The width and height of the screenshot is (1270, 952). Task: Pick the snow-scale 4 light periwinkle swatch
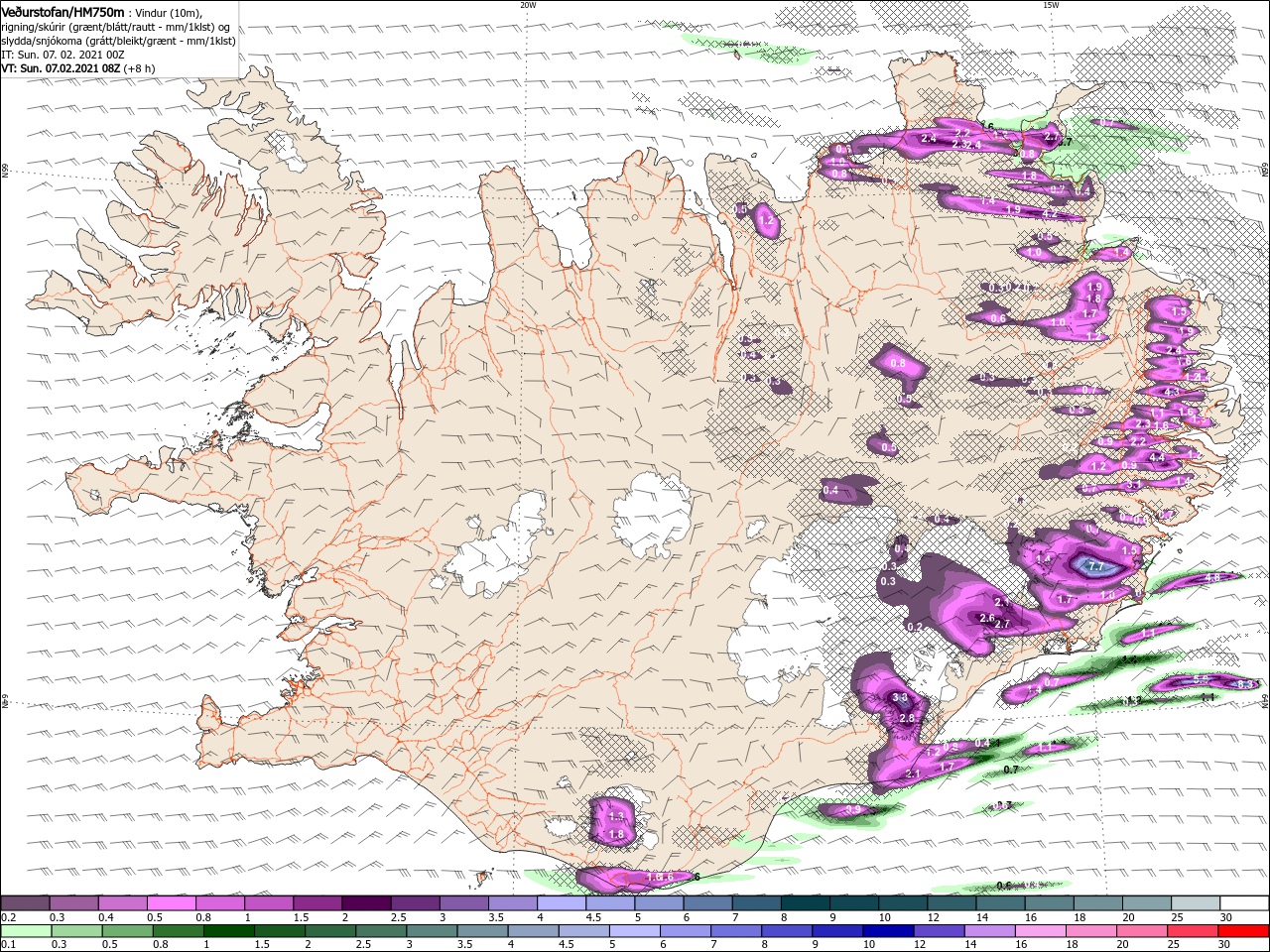click(x=562, y=903)
